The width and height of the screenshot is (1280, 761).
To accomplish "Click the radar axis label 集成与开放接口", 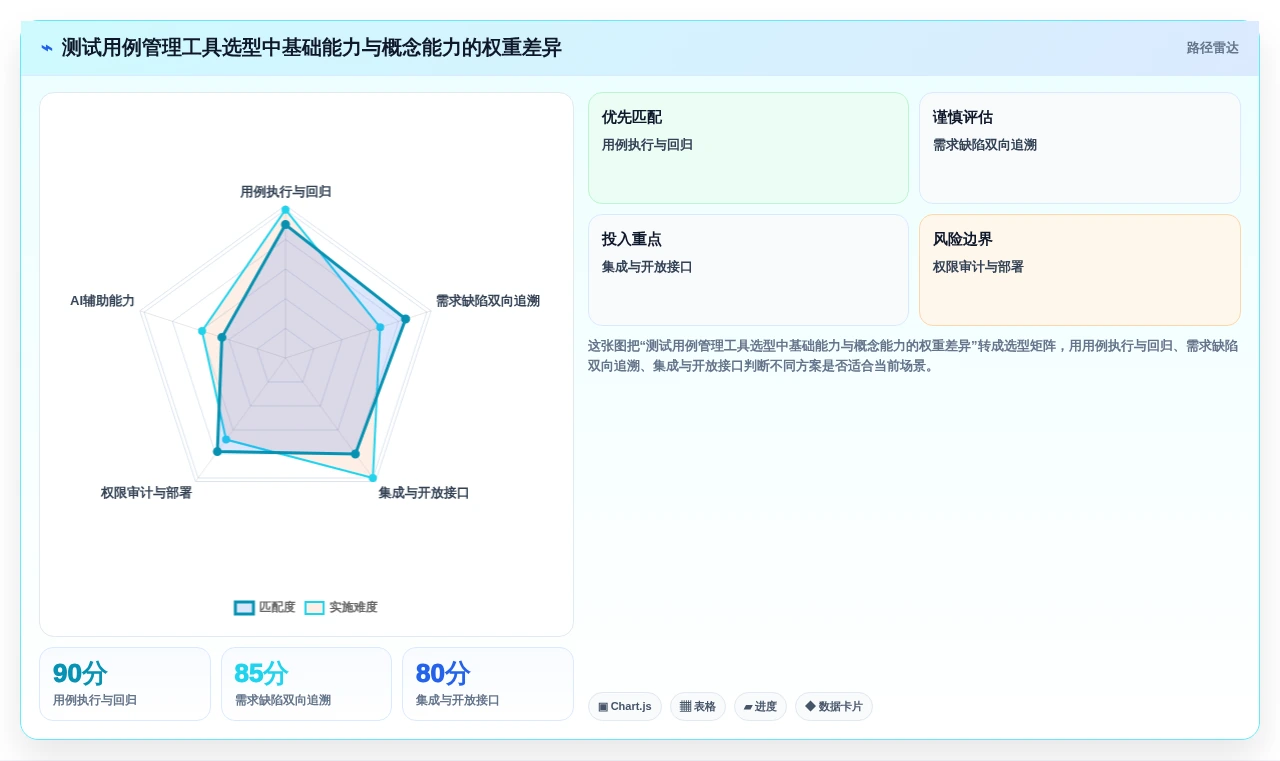I will 424,492.
